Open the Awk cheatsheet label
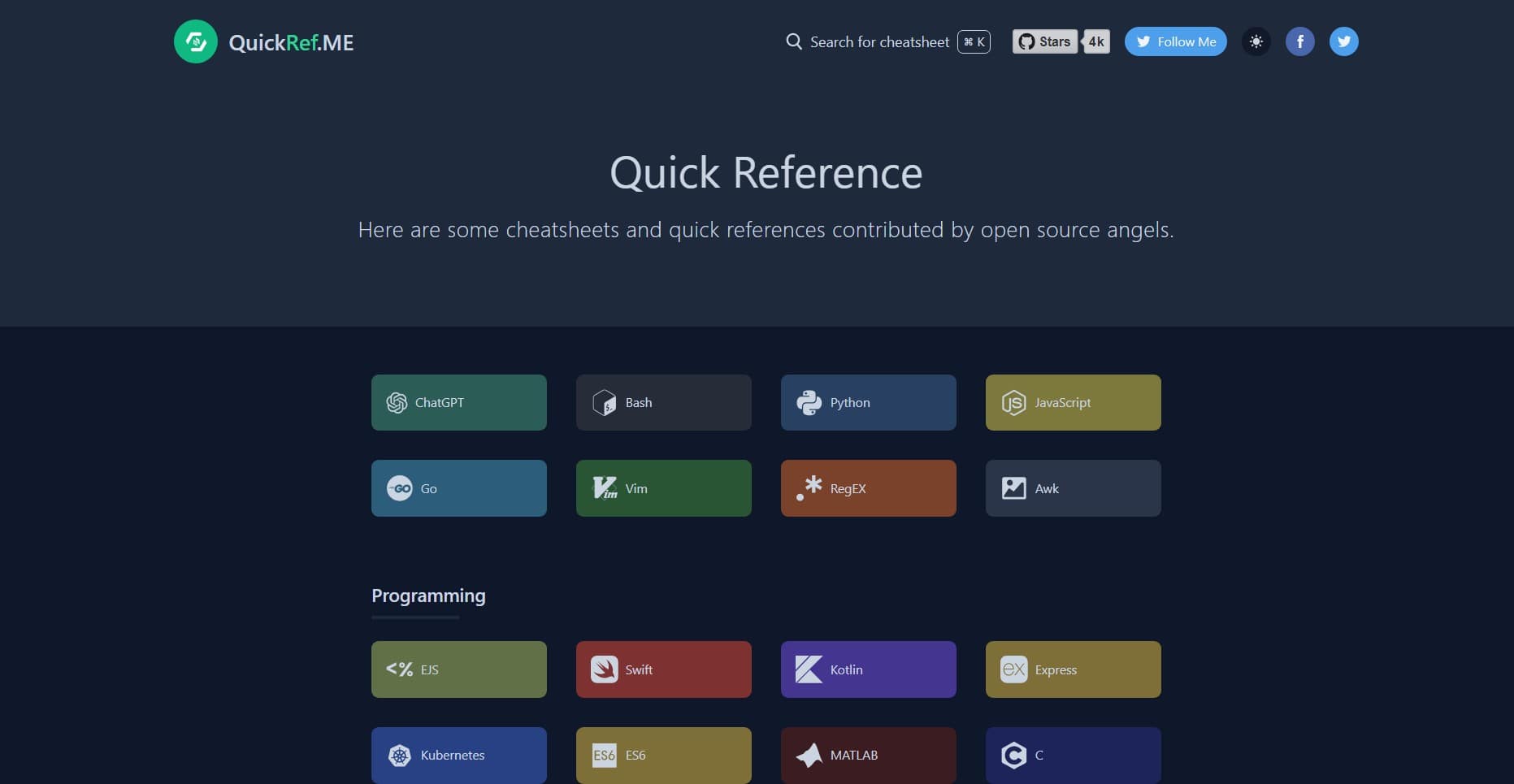The width and height of the screenshot is (1514, 784). click(1047, 488)
